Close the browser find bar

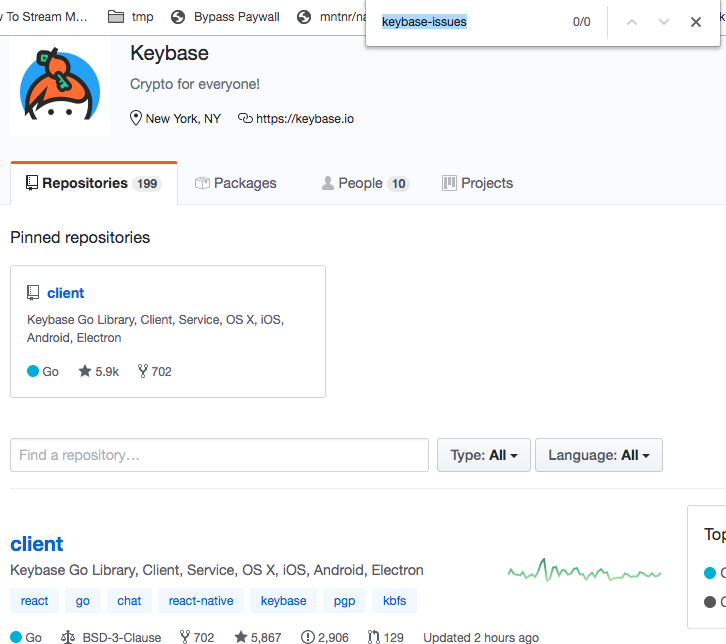695,22
